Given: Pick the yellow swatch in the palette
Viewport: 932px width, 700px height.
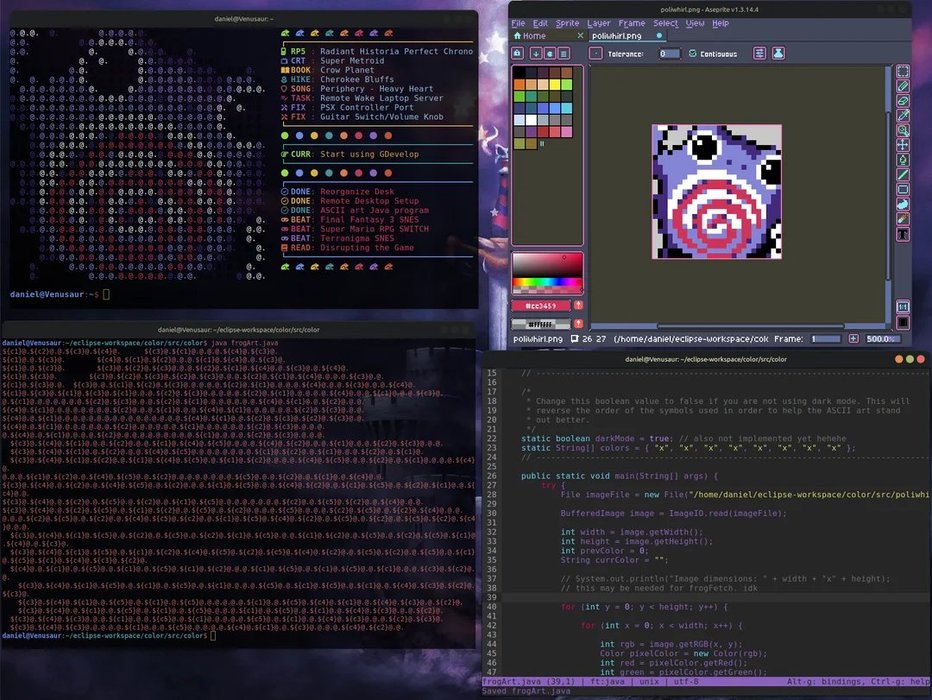Looking at the screenshot, I should point(555,84).
